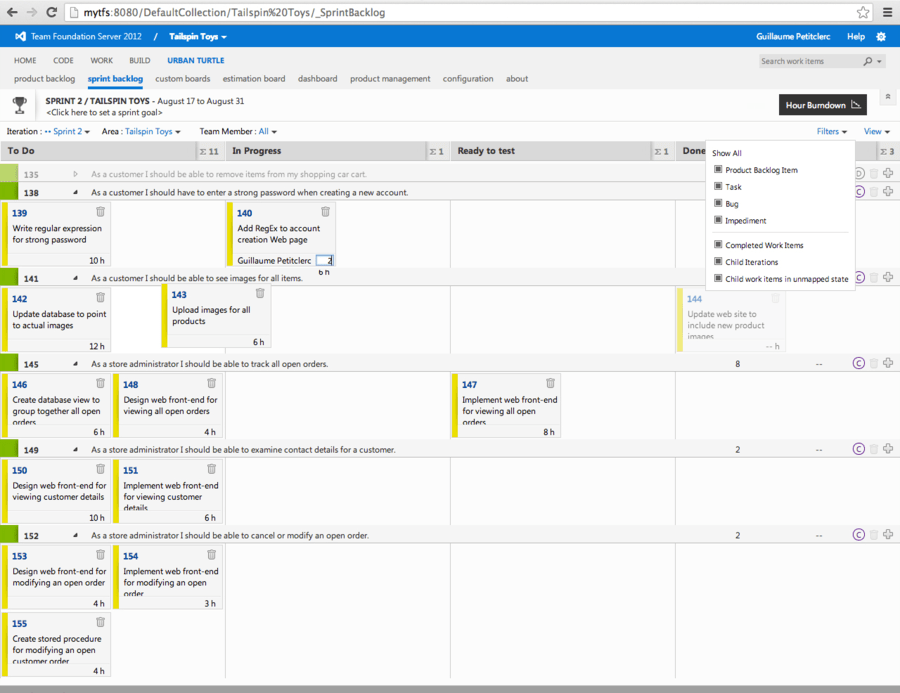
Task: Click the remaining hours input on task 140
Action: pos(324,260)
